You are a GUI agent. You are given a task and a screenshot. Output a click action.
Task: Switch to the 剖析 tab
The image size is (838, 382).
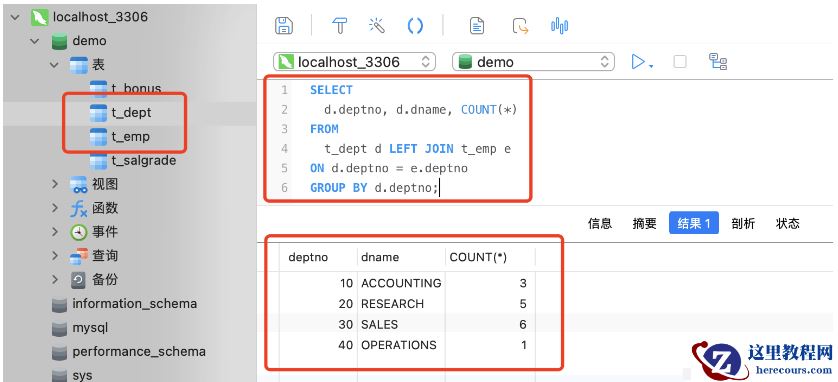(743, 223)
